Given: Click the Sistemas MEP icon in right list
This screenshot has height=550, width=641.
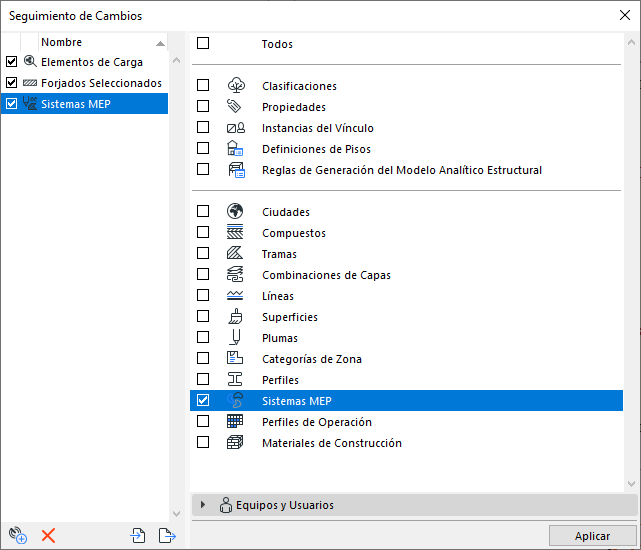Looking at the screenshot, I should point(235,400).
